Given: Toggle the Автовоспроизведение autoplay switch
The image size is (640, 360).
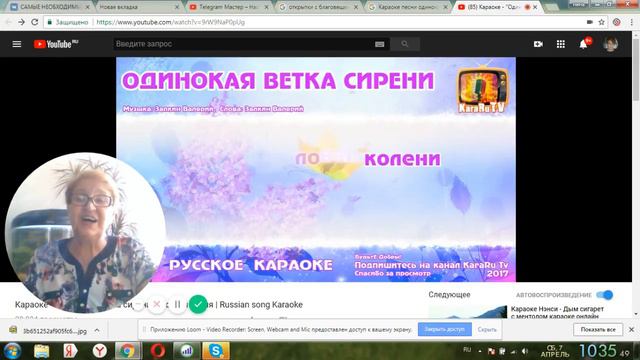Looking at the screenshot, I should click(605, 295).
